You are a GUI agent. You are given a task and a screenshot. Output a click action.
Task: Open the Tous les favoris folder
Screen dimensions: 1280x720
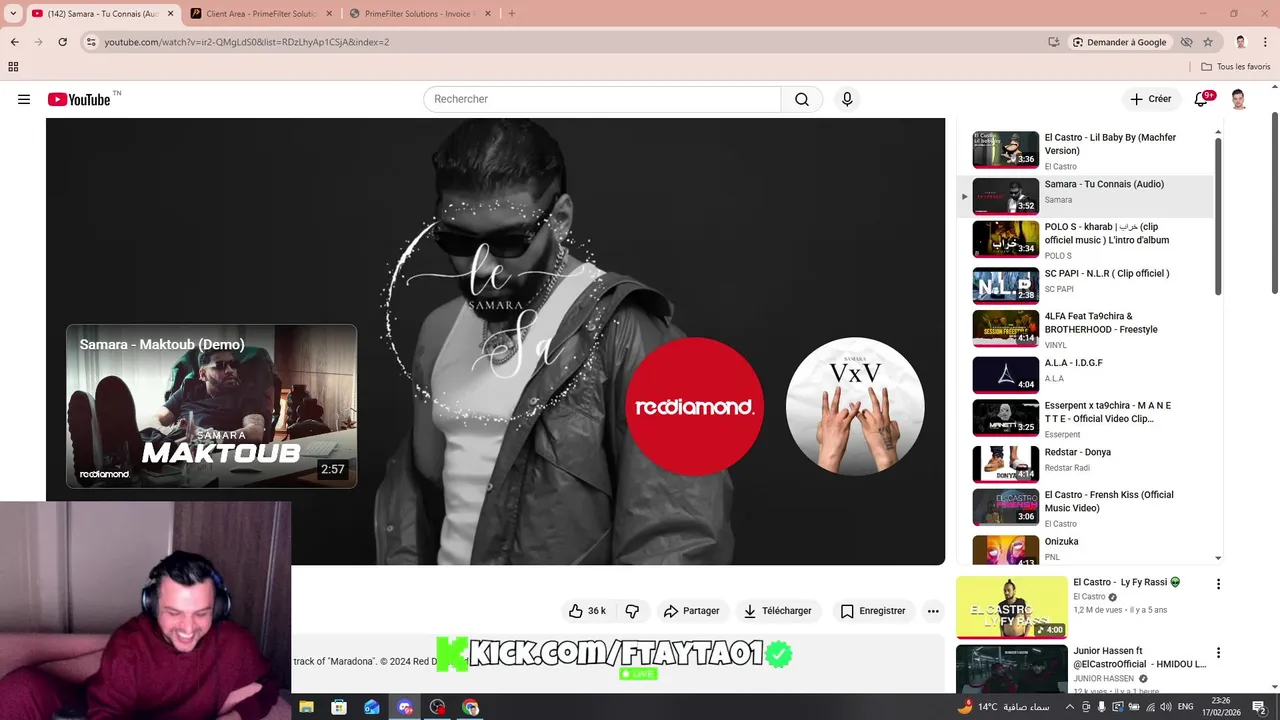(x=1236, y=67)
